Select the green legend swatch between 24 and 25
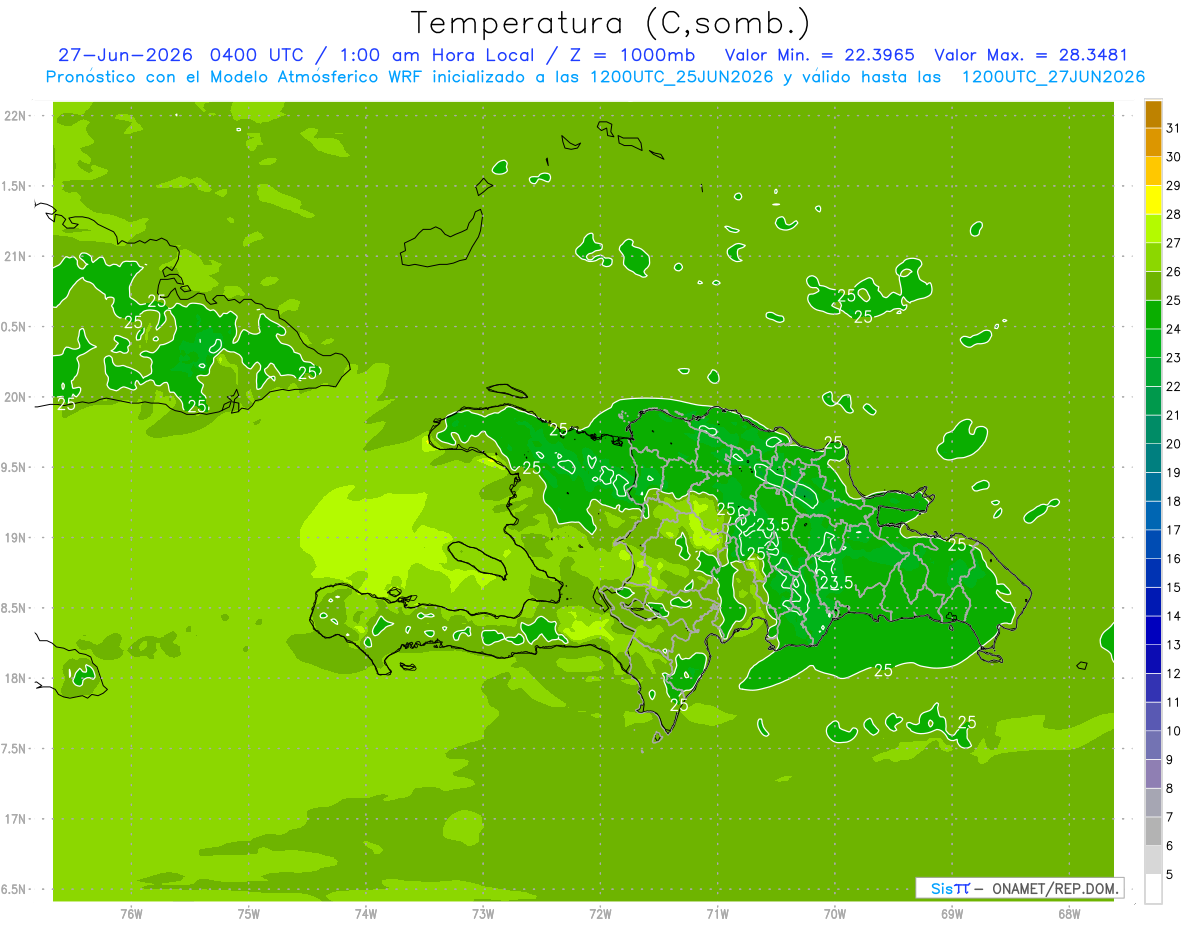The width and height of the screenshot is (1200, 927). point(1153,315)
